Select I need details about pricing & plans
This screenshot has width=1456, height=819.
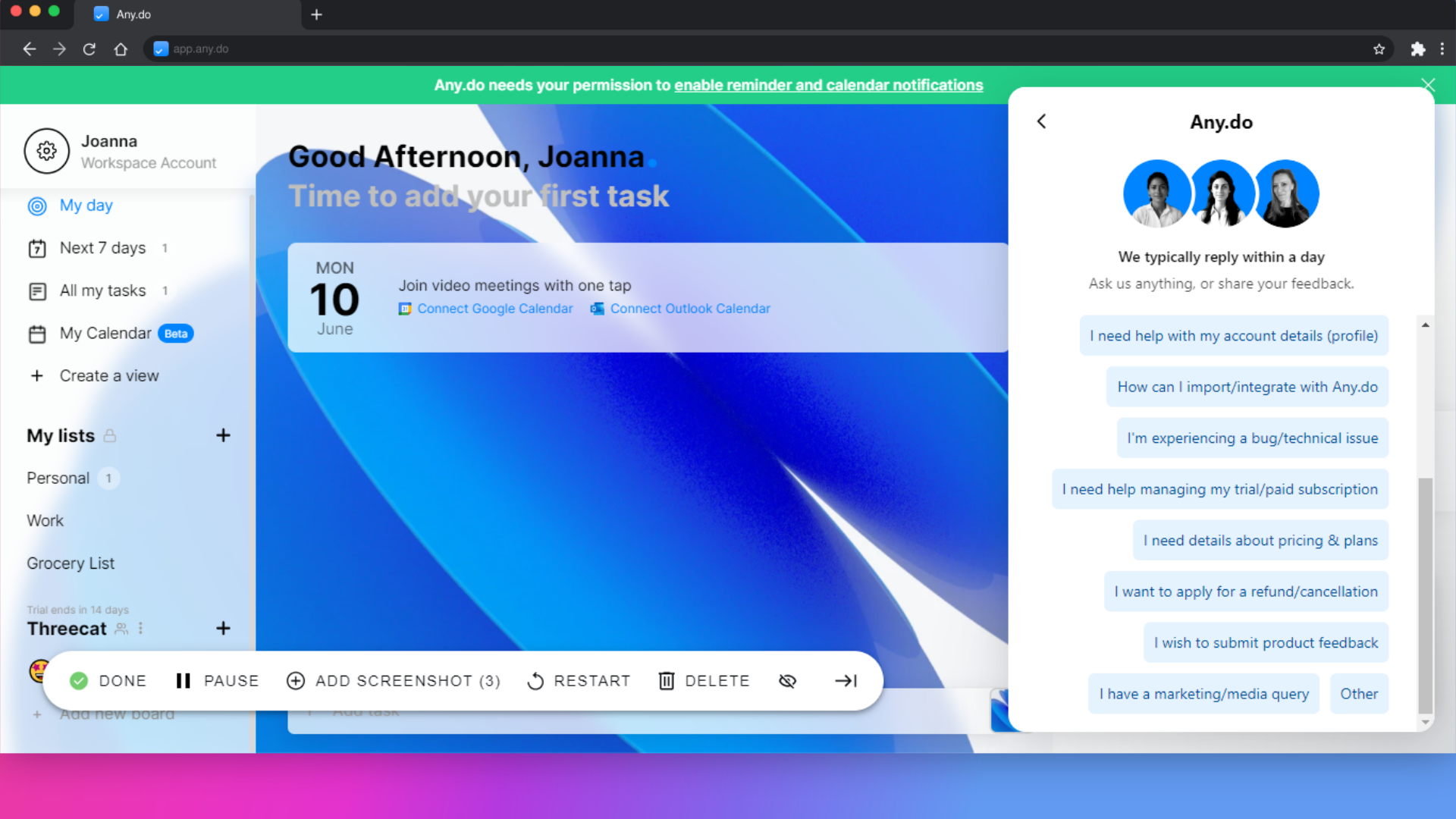pos(1260,541)
